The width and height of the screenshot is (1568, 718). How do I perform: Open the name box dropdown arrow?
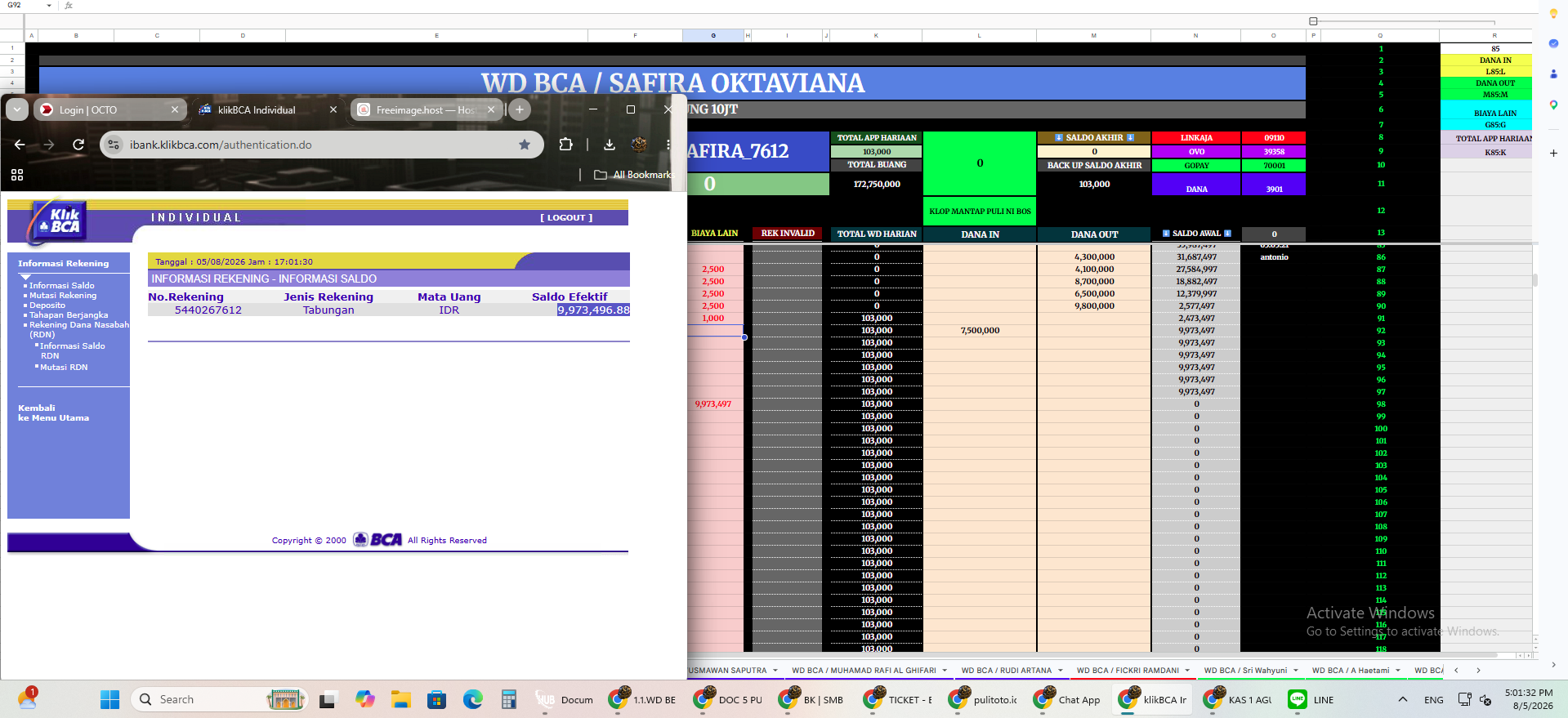(x=49, y=6)
